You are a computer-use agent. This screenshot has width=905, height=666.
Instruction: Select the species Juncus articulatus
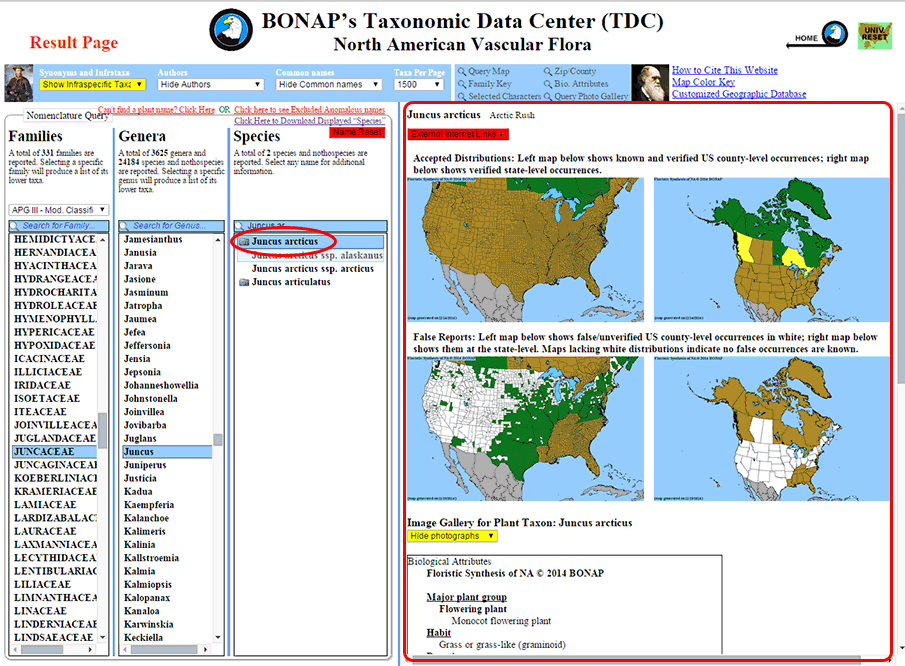click(291, 282)
